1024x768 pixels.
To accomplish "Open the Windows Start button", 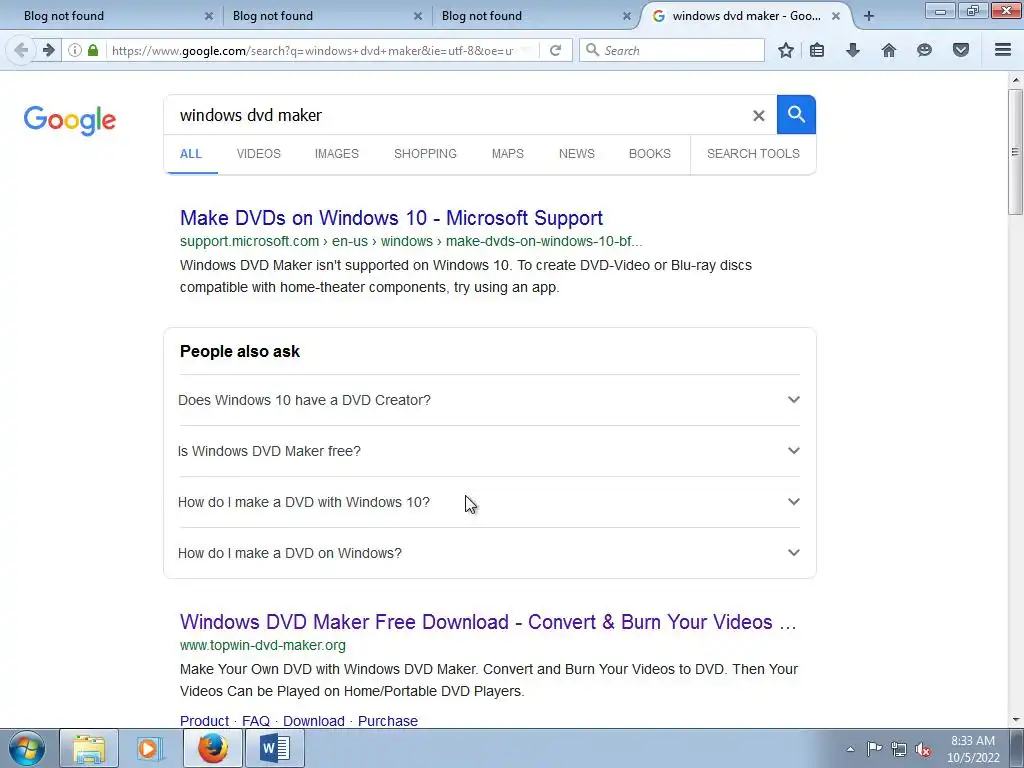I will [x=27, y=748].
